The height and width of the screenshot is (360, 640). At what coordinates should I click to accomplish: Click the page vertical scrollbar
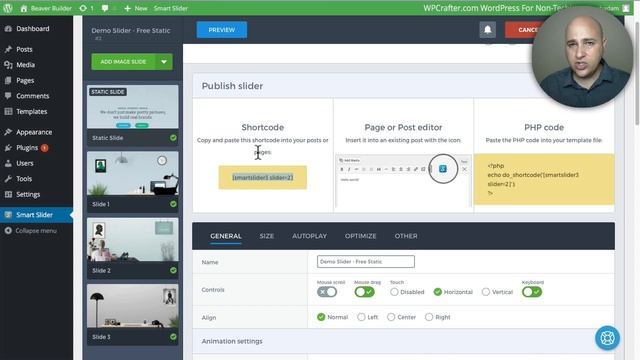pos(638,73)
